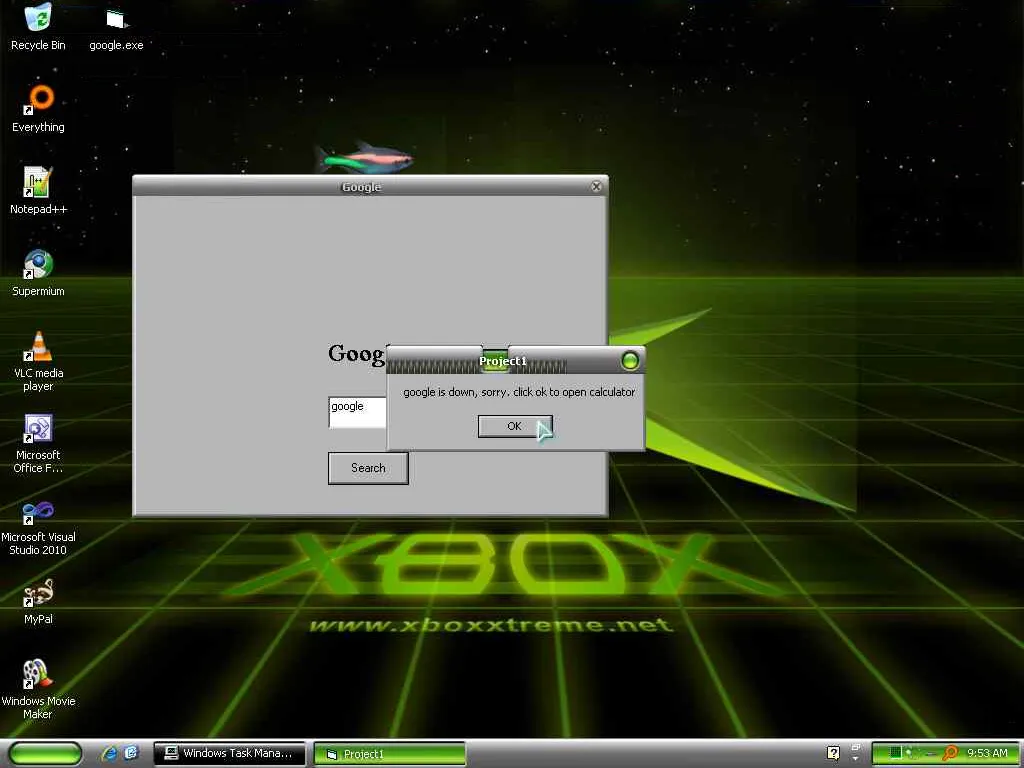The height and width of the screenshot is (768, 1024).
Task: Click the help question mark tray icon
Action: [x=833, y=753]
